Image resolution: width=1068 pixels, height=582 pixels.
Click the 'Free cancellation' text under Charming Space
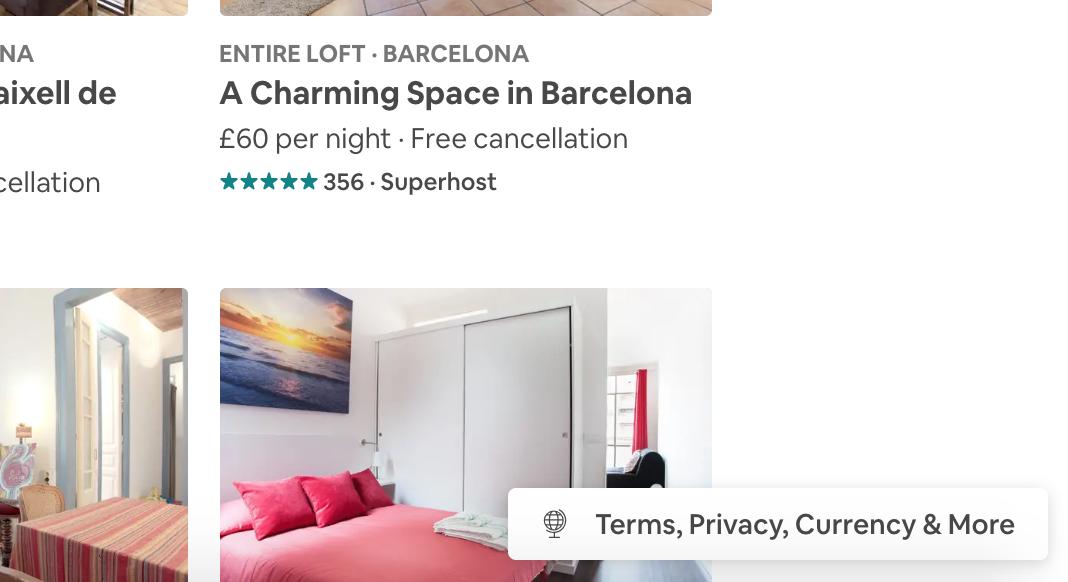coord(519,139)
